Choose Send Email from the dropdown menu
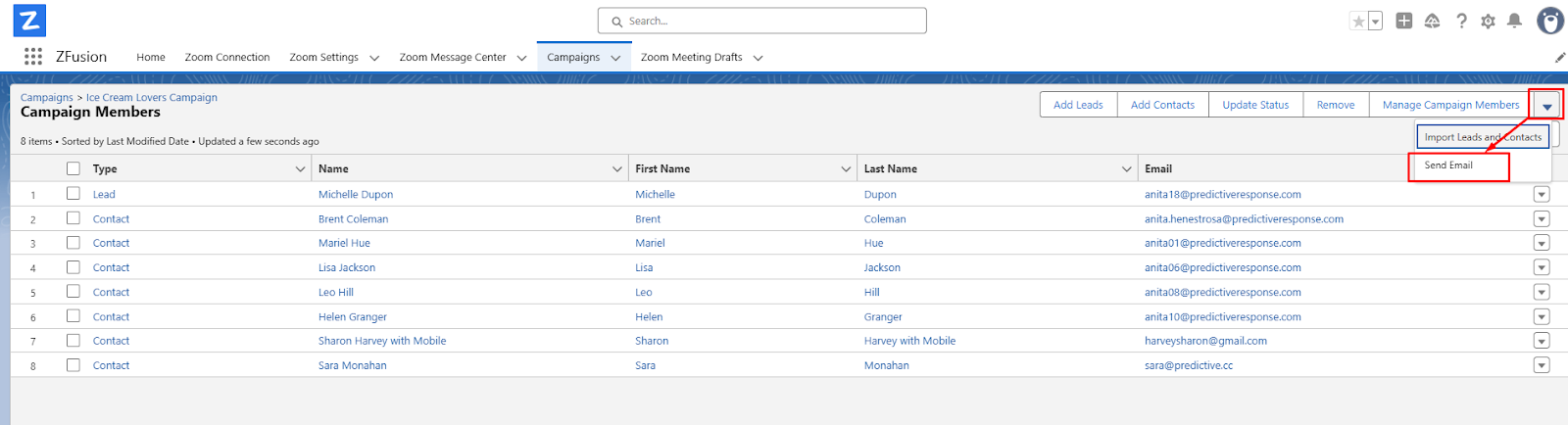This screenshot has height=425, width=1568. pyautogui.click(x=1448, y=165)
